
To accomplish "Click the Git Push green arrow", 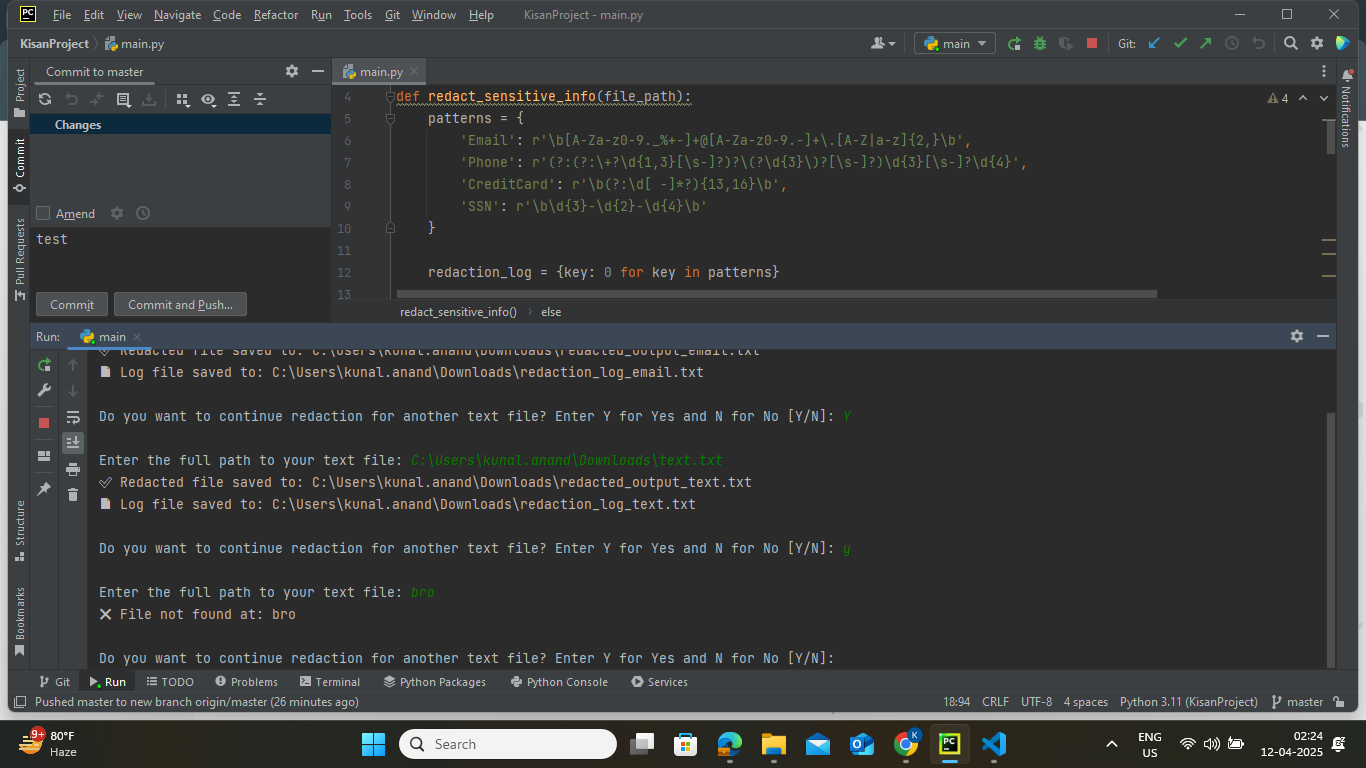I will click(1206, 44).
